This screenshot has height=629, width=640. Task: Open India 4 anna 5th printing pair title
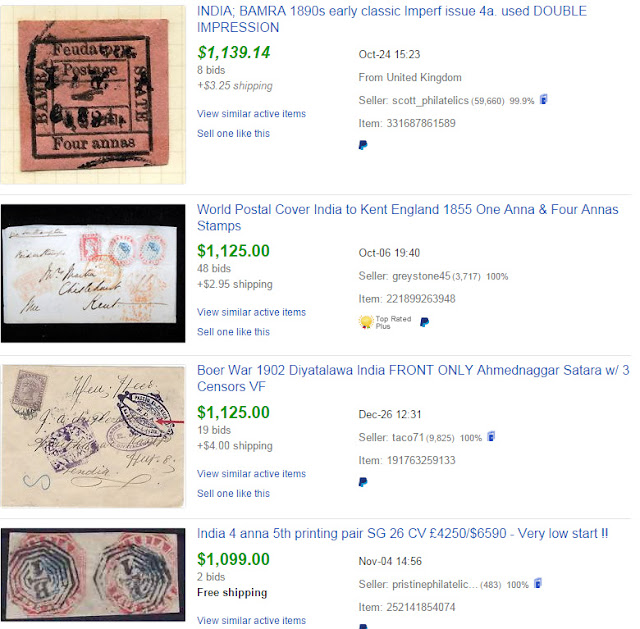[x=402, y=533]
